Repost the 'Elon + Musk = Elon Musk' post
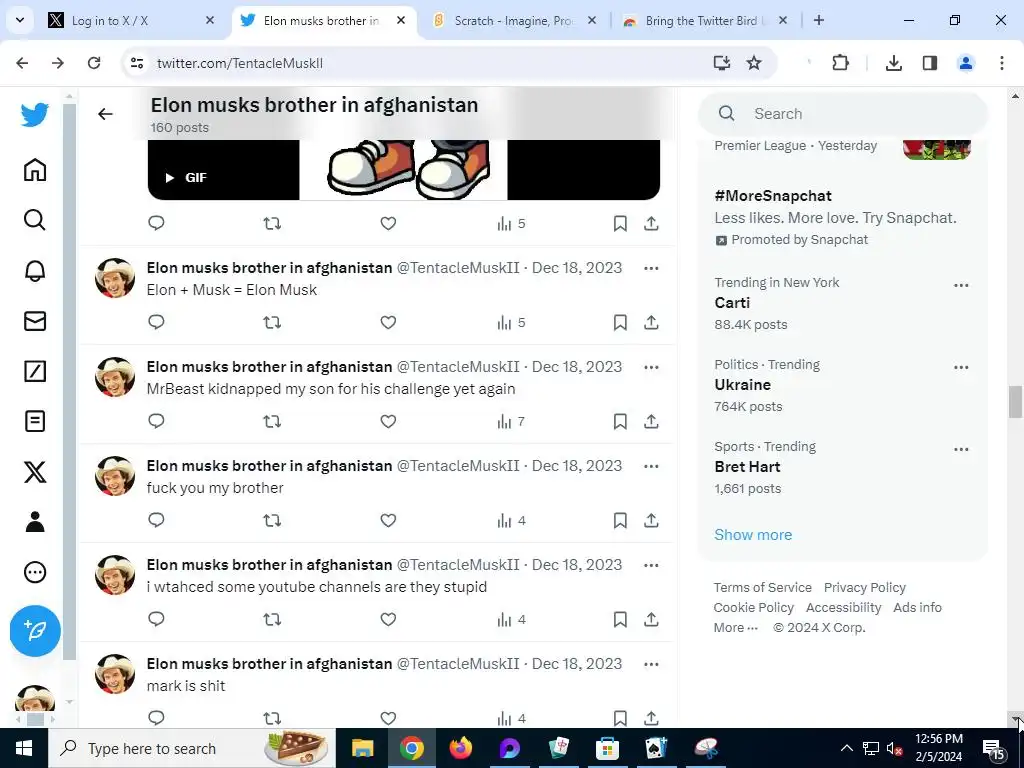 coord(272,322)
